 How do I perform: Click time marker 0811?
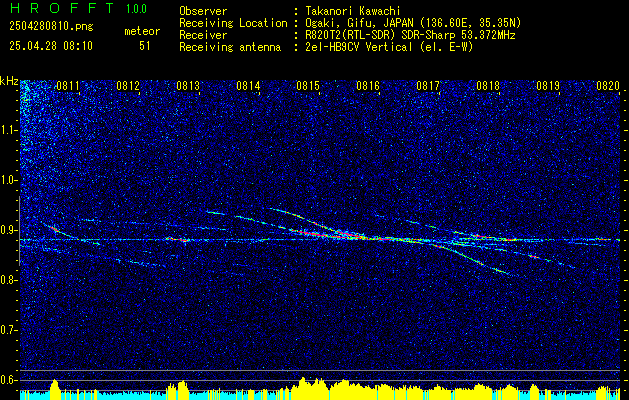(68, 85)
